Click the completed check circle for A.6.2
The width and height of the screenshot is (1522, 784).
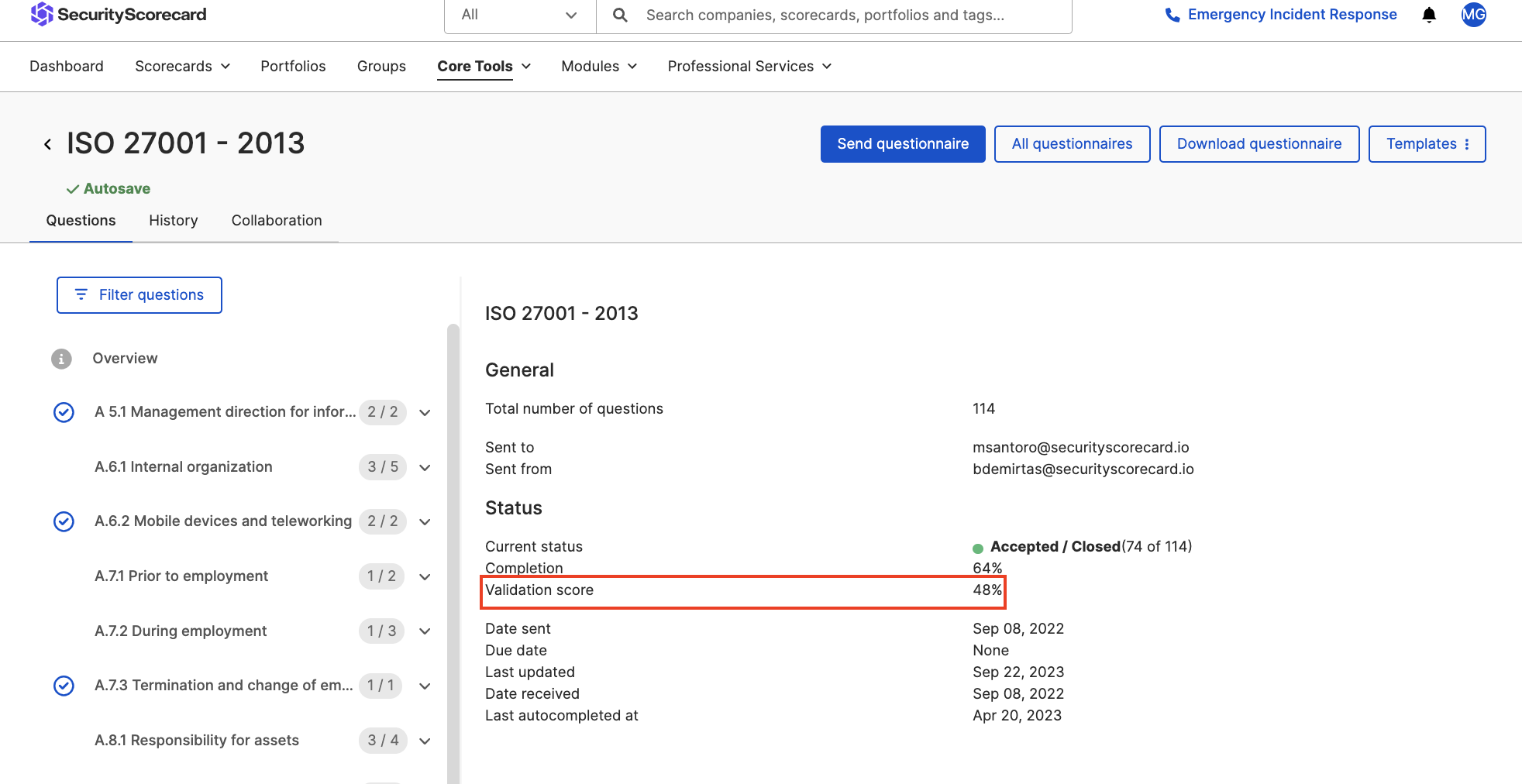64,521
